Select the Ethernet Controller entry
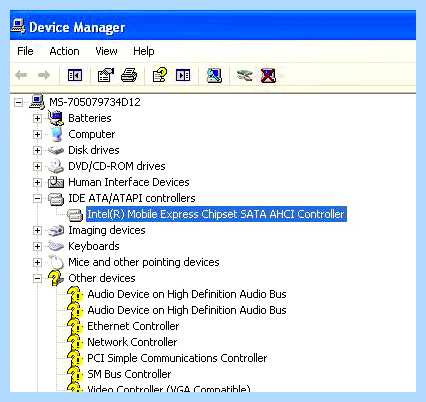This screenshot has height=402, width=426. click(133, 326)
